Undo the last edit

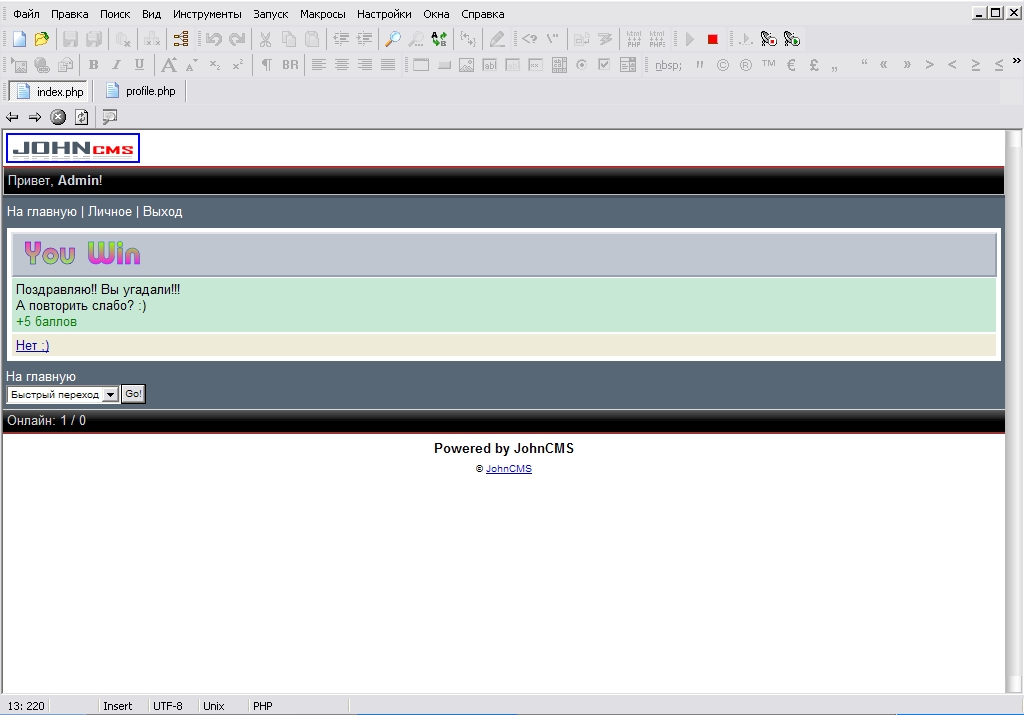coord(214,39)
